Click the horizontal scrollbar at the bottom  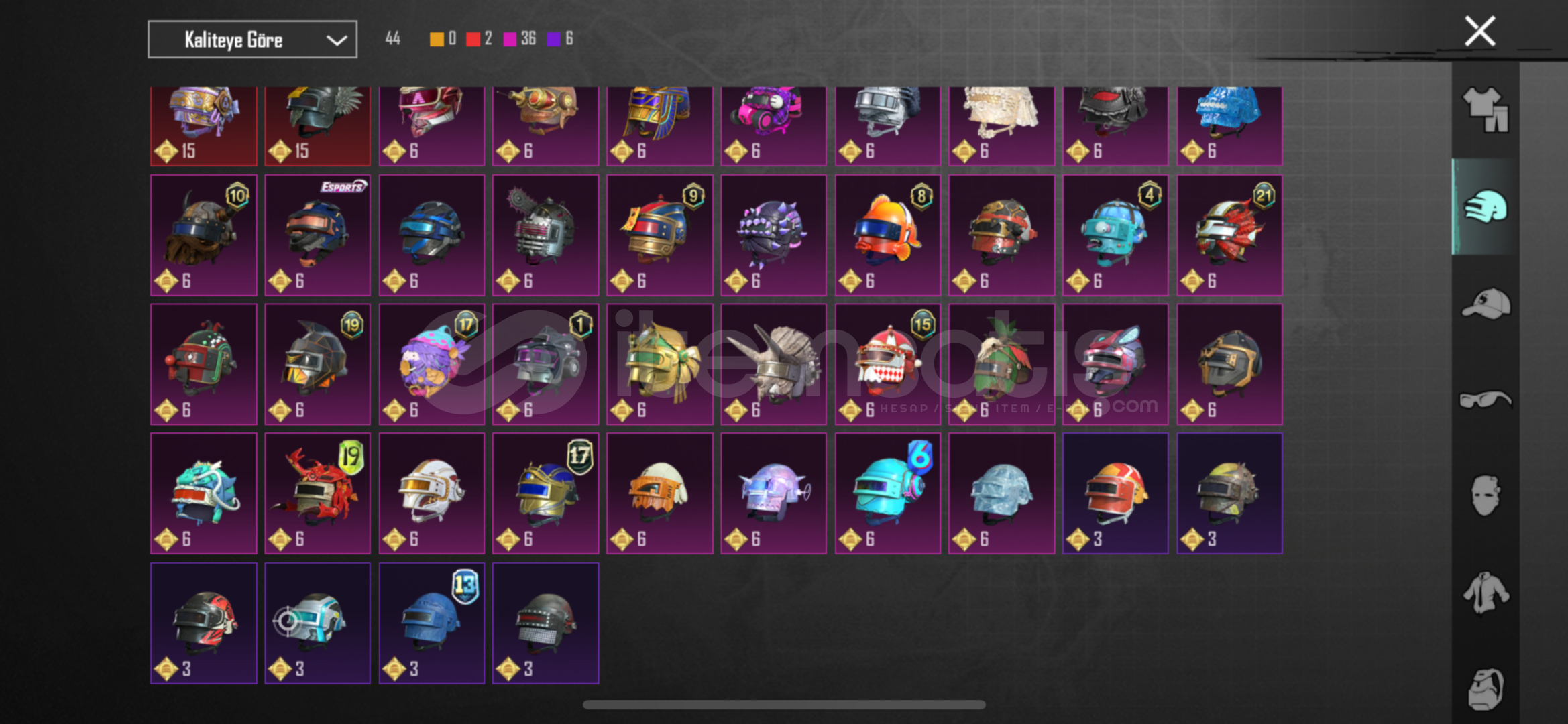pyautogui.click(x=784, y=705)
